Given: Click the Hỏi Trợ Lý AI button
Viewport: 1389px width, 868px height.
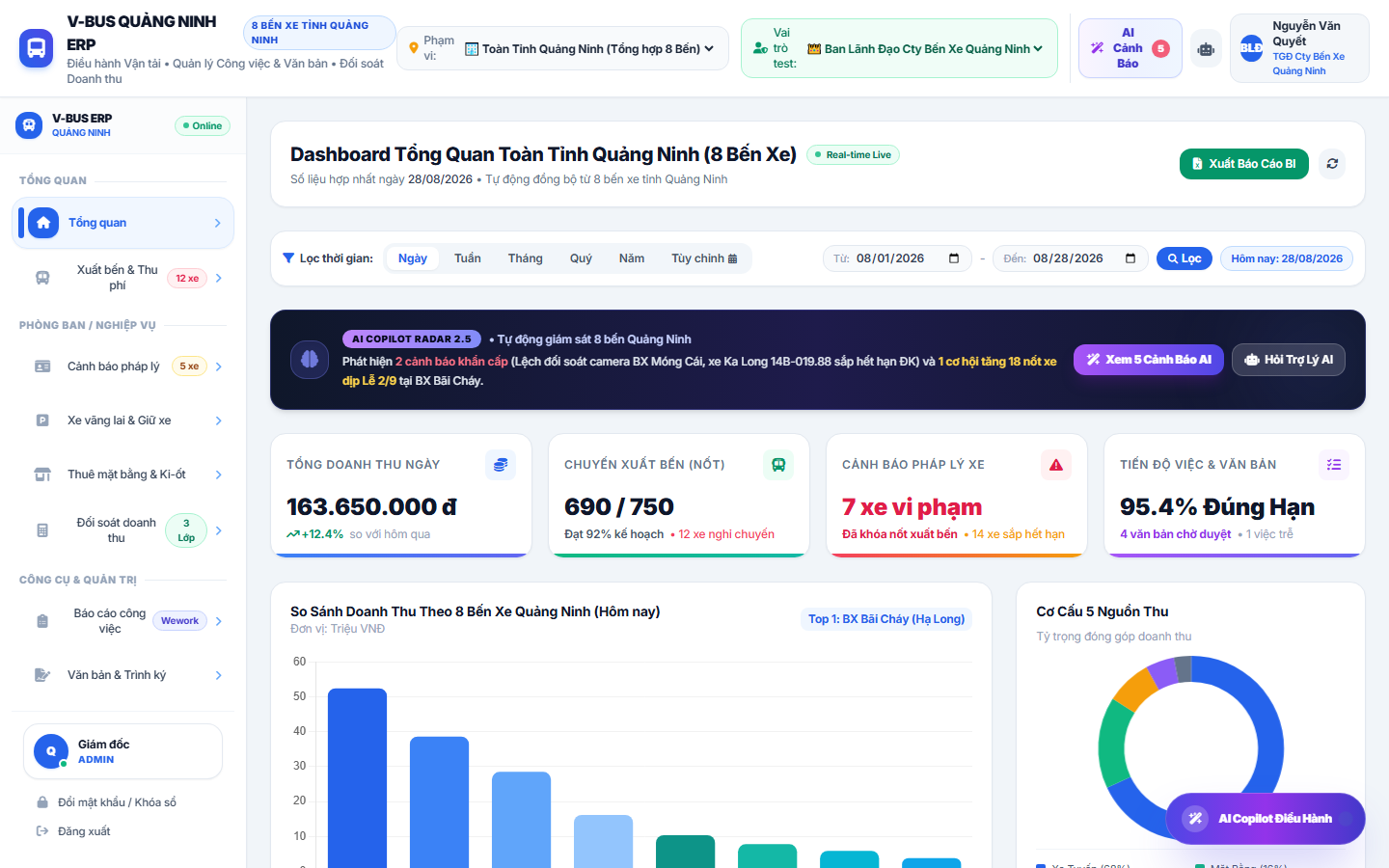Looking at the screenshot, I should pos(1289,360).
